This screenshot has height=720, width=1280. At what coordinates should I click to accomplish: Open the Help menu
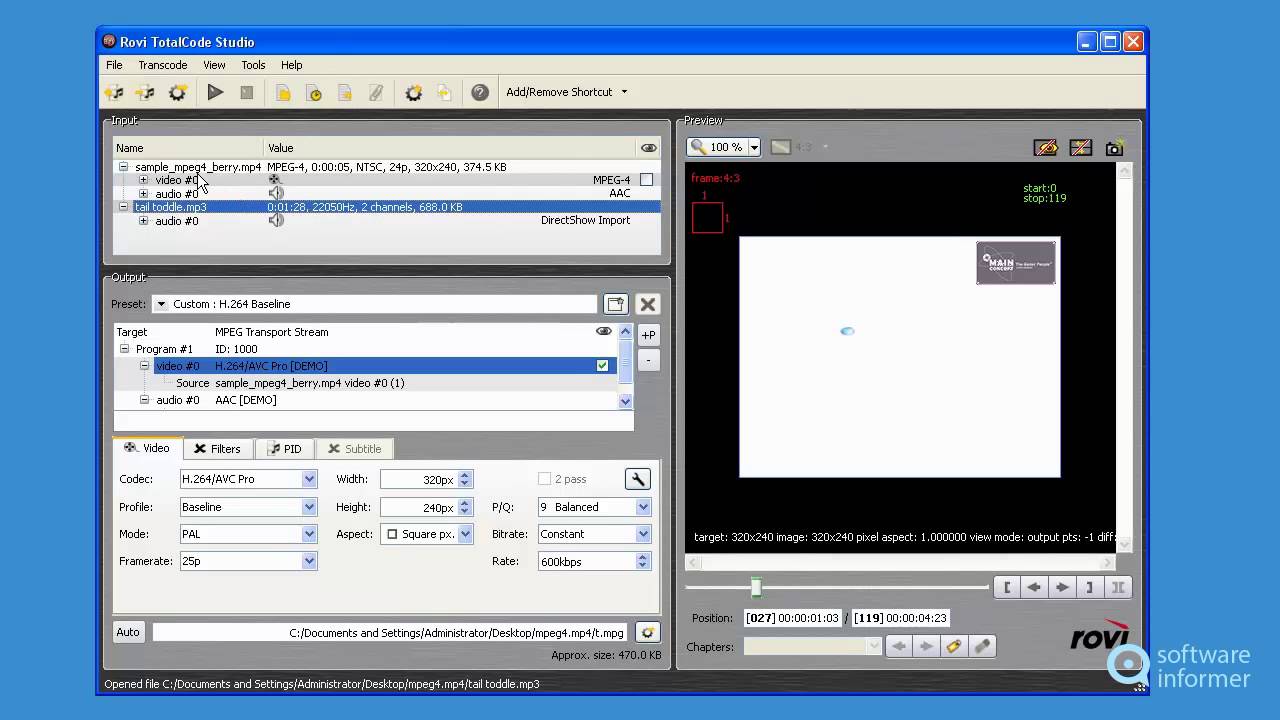(x=291, y=65)
